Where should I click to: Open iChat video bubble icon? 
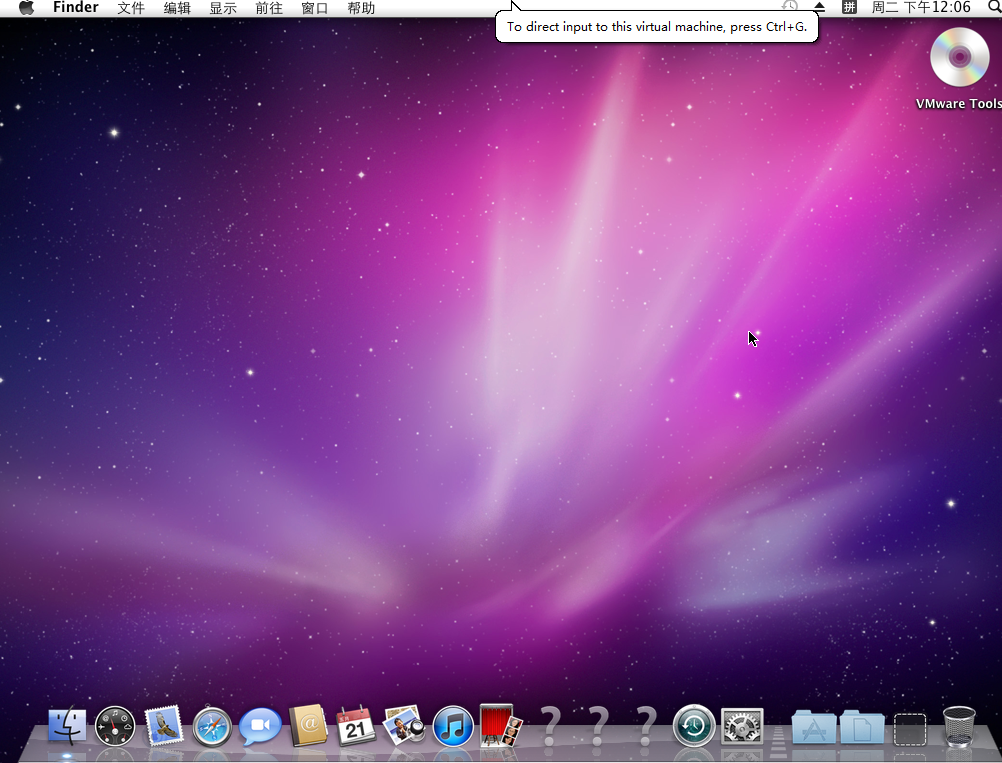(260, 727)
